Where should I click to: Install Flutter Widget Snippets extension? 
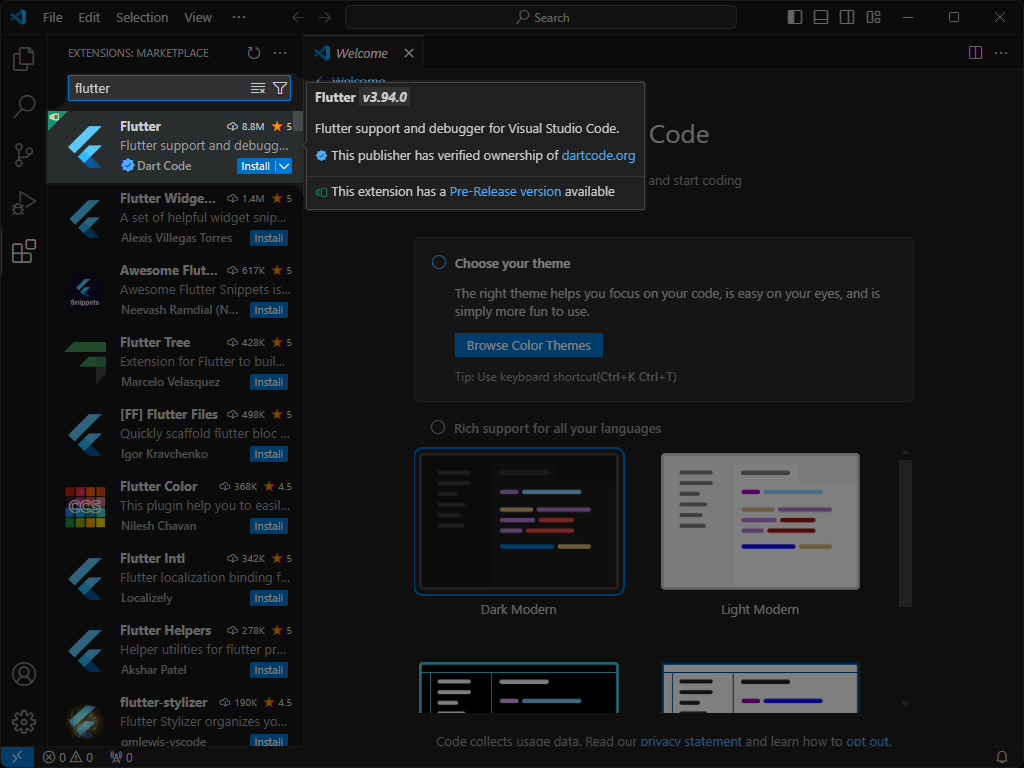[268, 238]
